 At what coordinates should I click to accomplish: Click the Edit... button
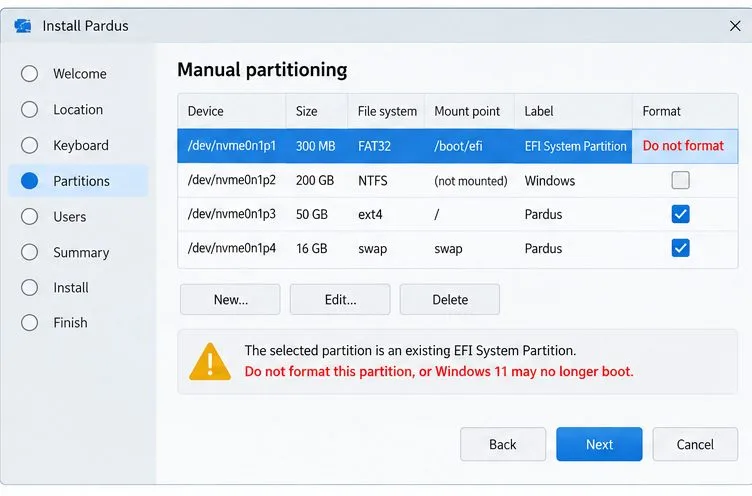(340, 299)
